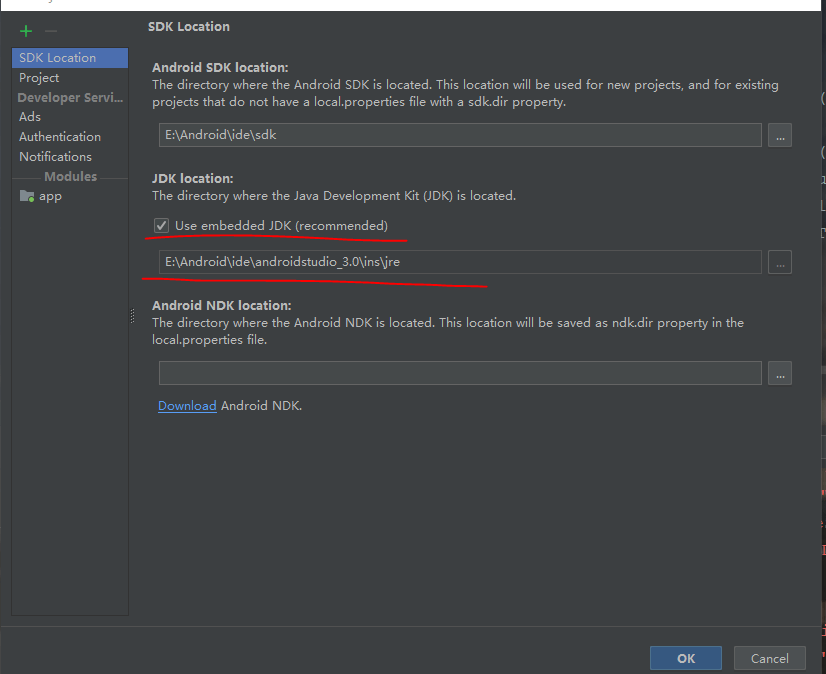Uncheck Use embedded JDK (recommended)

(x=161, y=225)
